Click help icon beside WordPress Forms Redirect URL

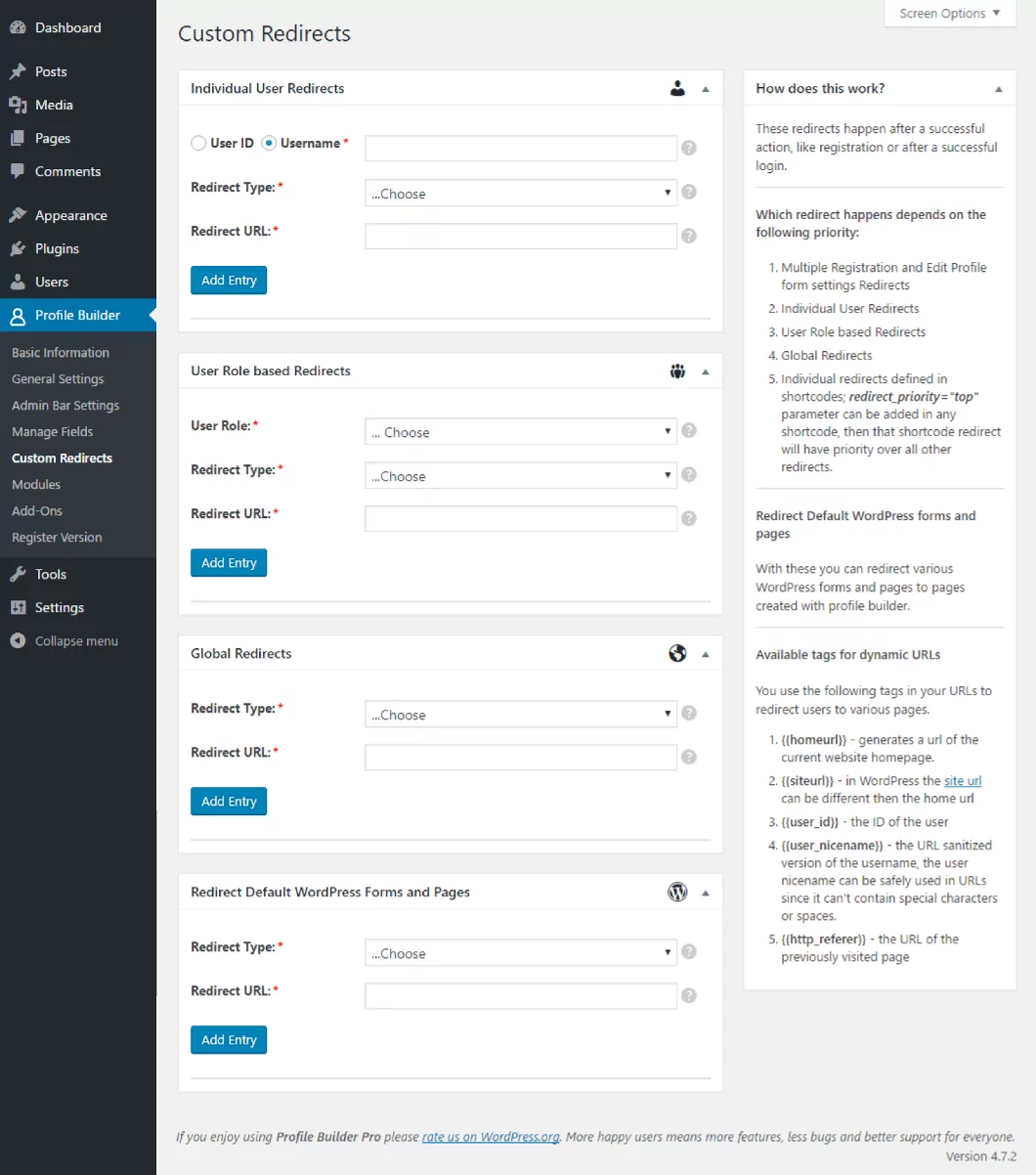[x=689, y=995]
